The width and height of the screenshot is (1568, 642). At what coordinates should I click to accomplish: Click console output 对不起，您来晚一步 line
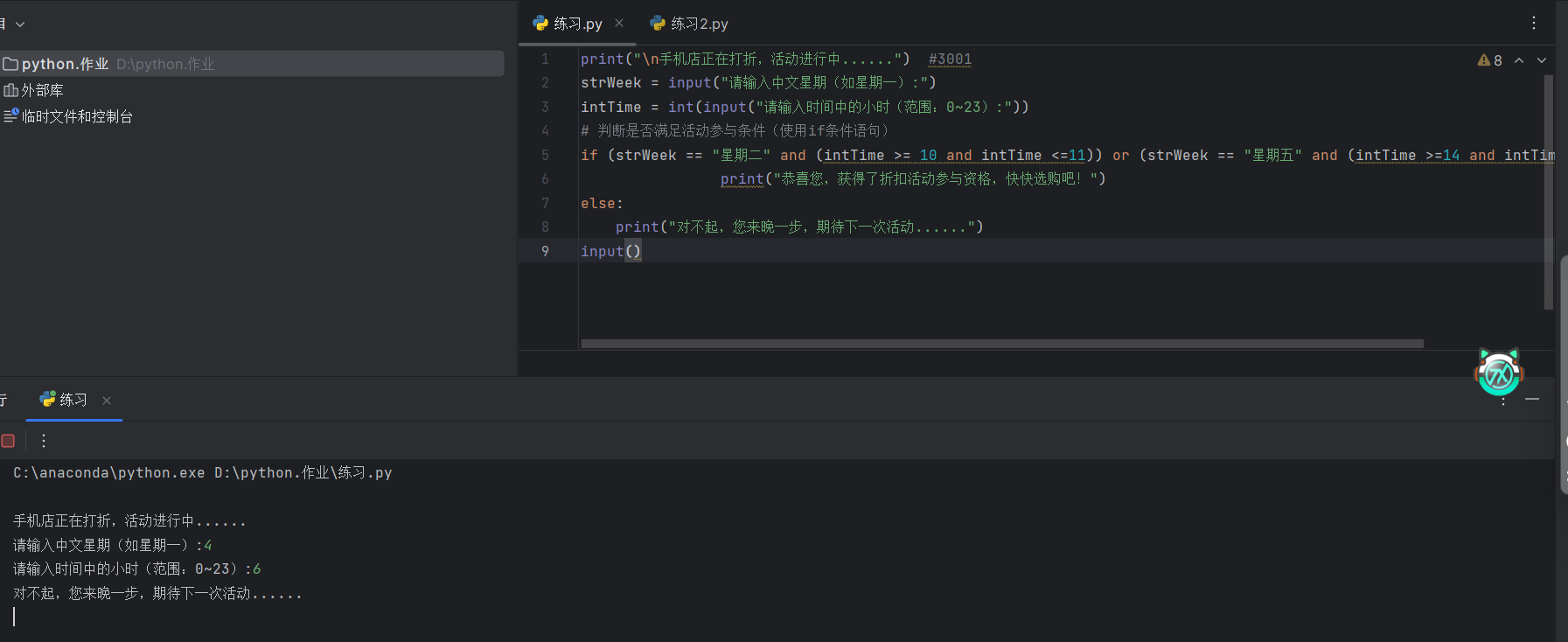pos(157,594)
